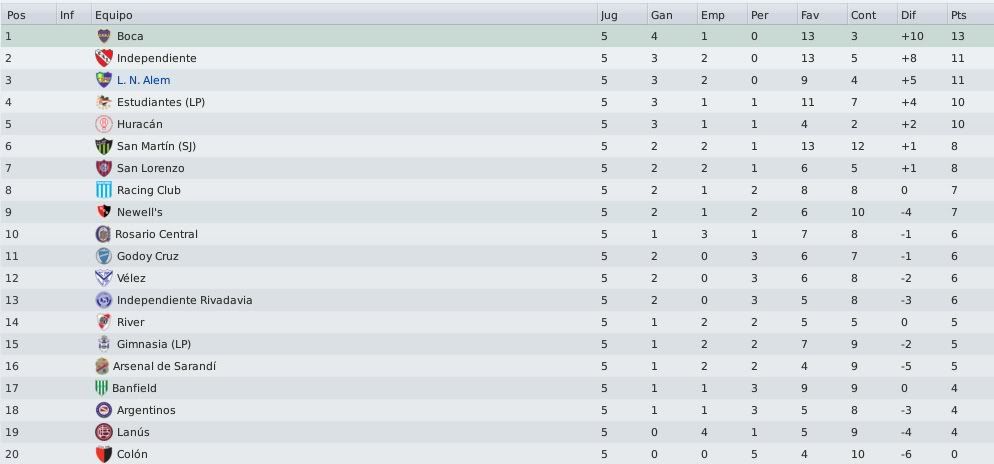
Task: Open the Huracán team entry
Action: tap(139, 124)
